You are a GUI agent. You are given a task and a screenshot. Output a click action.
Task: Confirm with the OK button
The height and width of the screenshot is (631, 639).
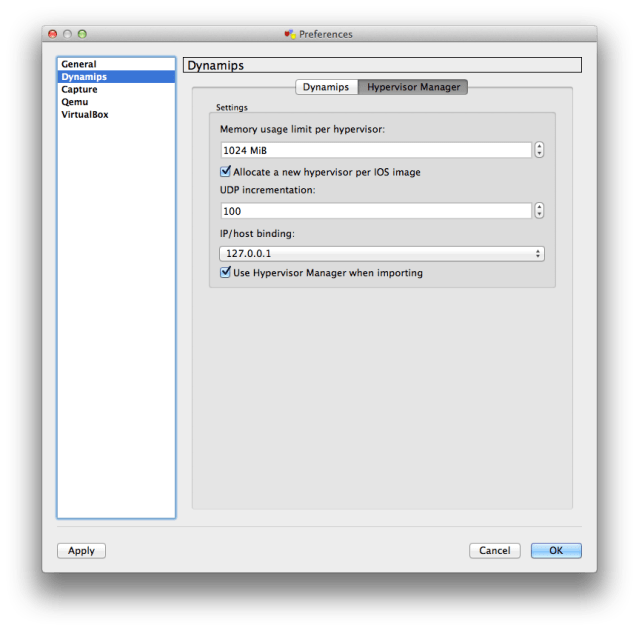556,551
